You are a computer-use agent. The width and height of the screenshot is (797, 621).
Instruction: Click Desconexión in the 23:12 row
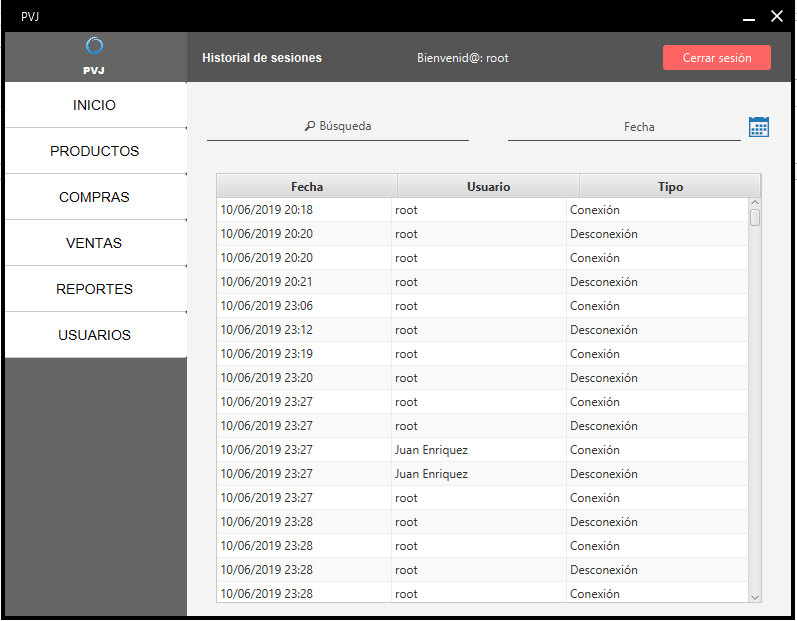(x=604, y=330)
